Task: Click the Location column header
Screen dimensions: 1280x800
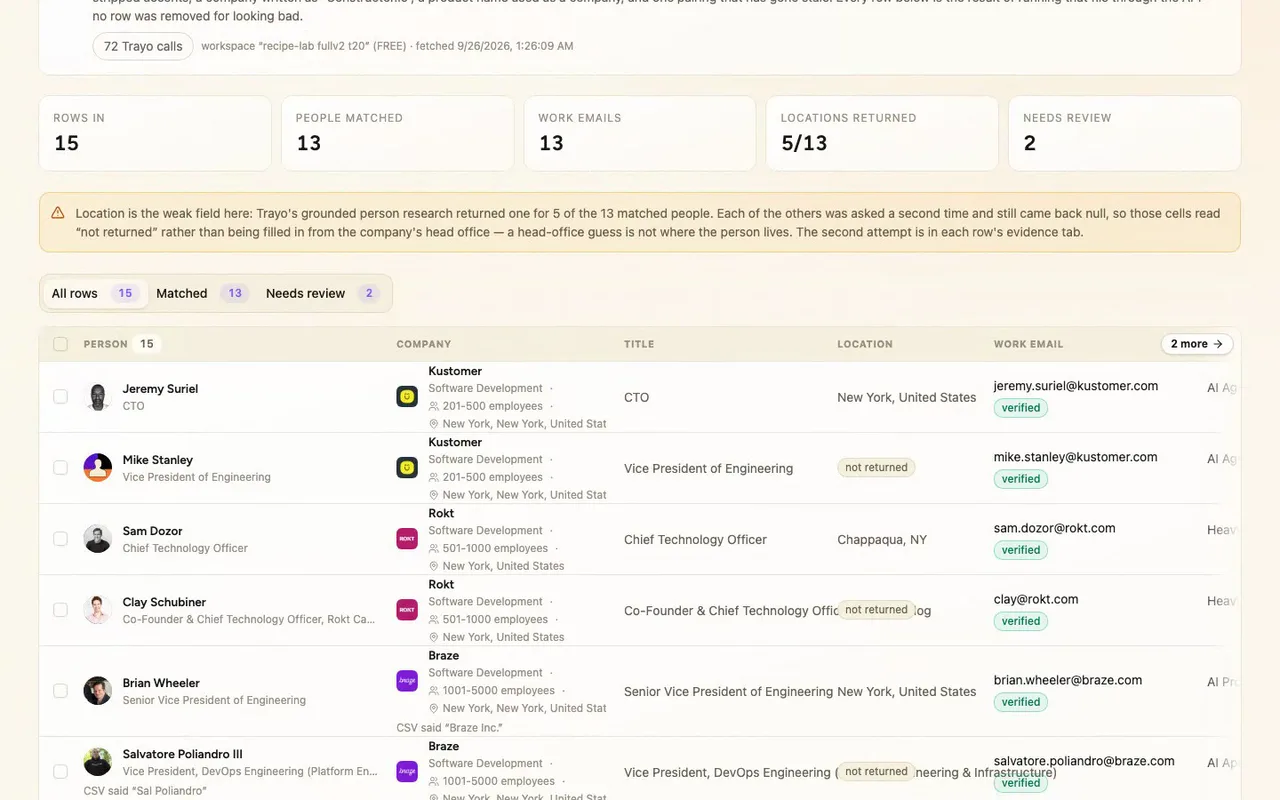Action: pyautogui.click(x=865, y=344)
